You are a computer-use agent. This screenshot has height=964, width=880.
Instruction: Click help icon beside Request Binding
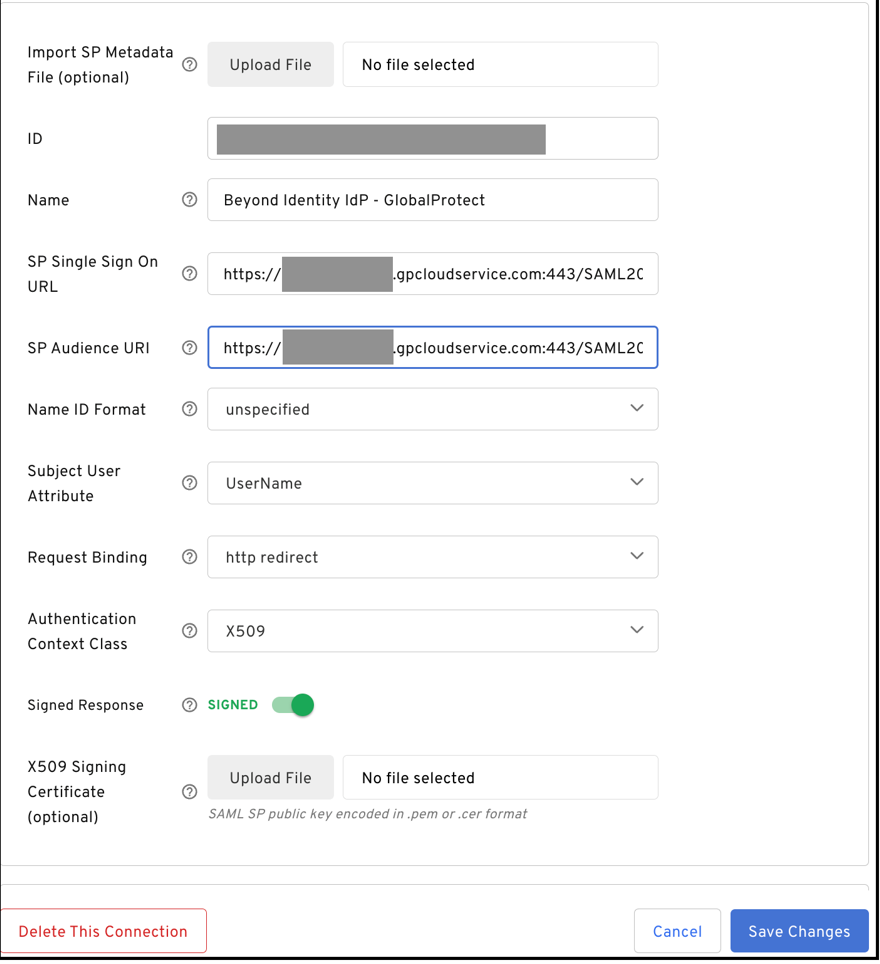tap(189, 557)
